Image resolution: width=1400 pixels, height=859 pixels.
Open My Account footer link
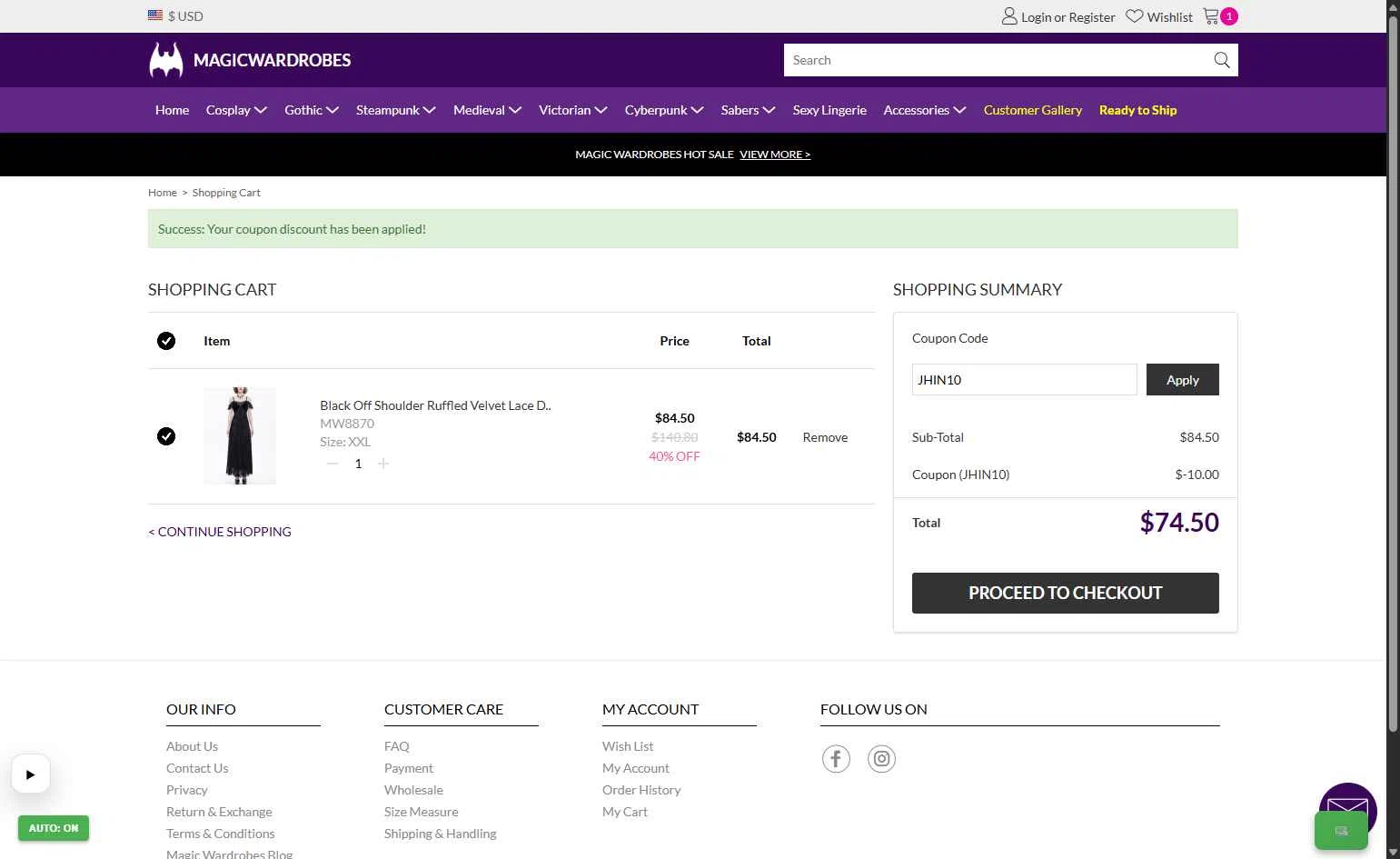pos(636,768)
